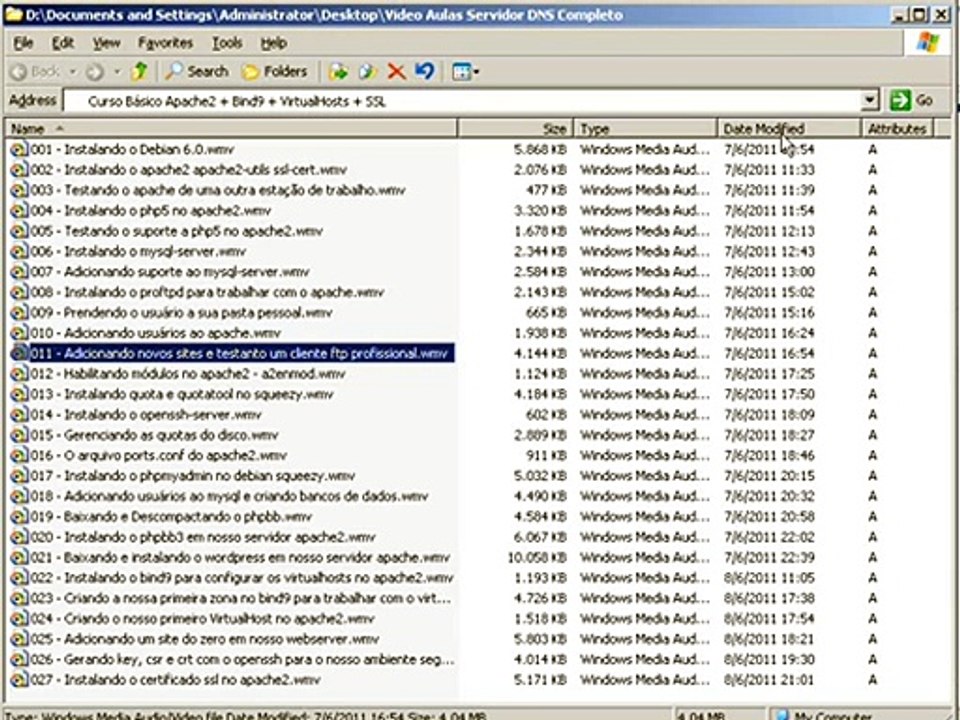Go up one folder level
This screenshot has width=960, height=720.
[x=140, y=72]
